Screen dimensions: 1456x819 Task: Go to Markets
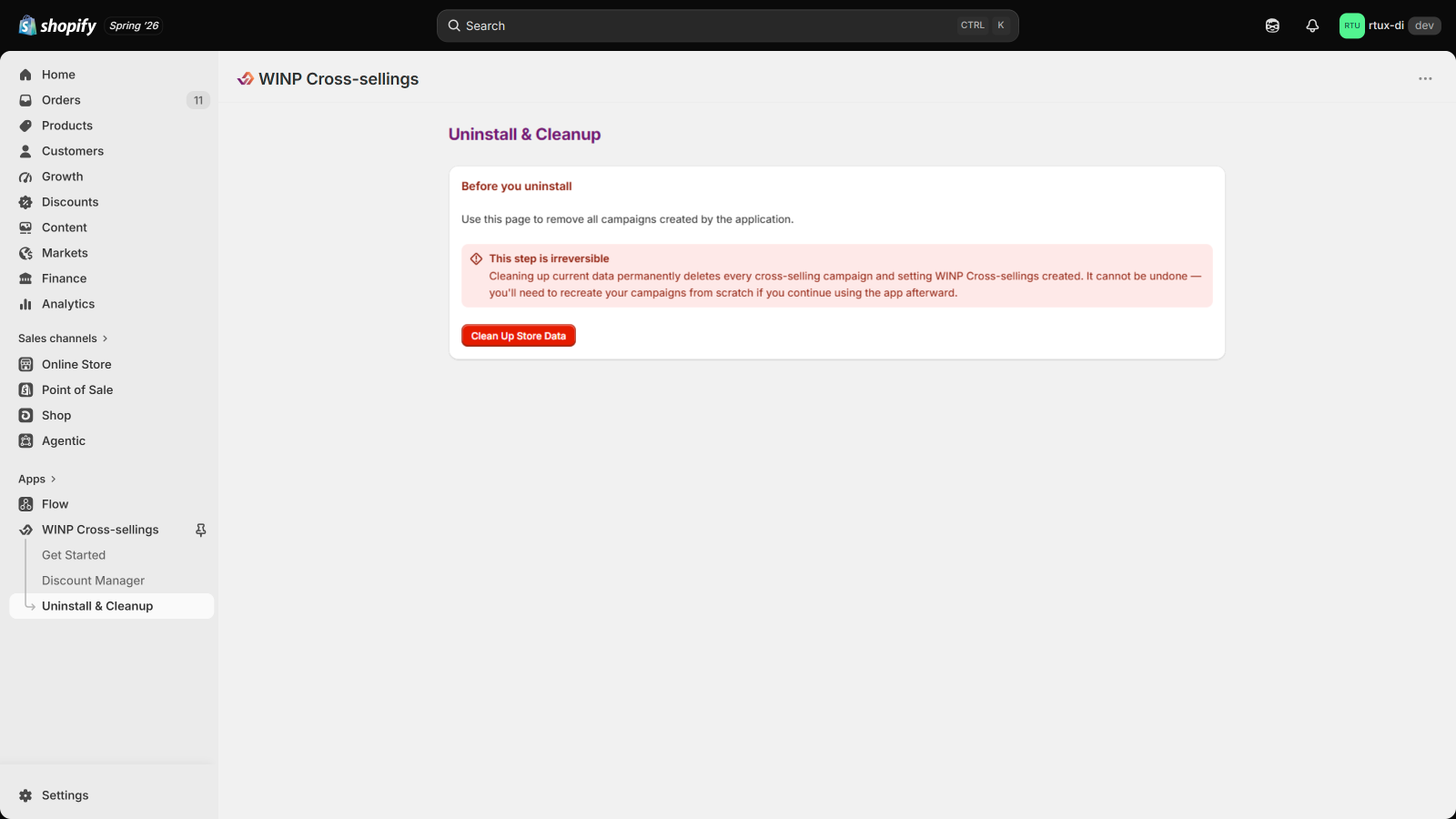(111, 253)
